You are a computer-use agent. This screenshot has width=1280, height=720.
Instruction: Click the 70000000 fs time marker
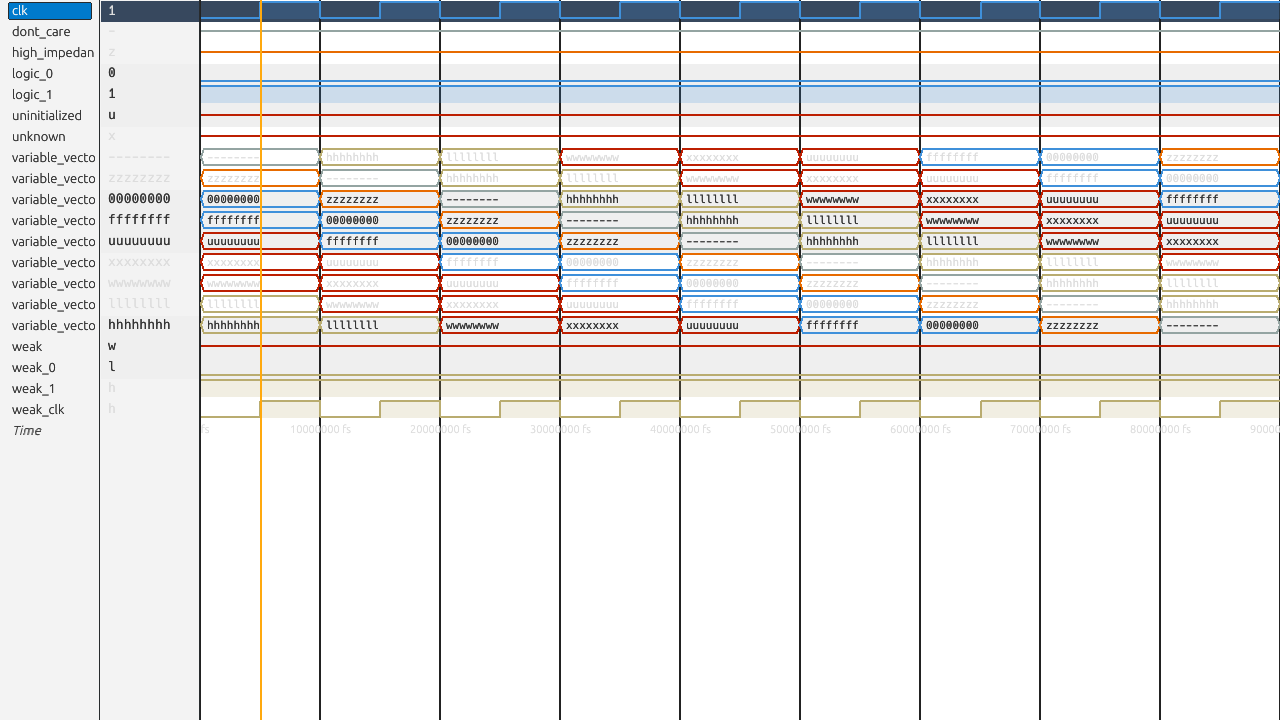(1040, 430)
